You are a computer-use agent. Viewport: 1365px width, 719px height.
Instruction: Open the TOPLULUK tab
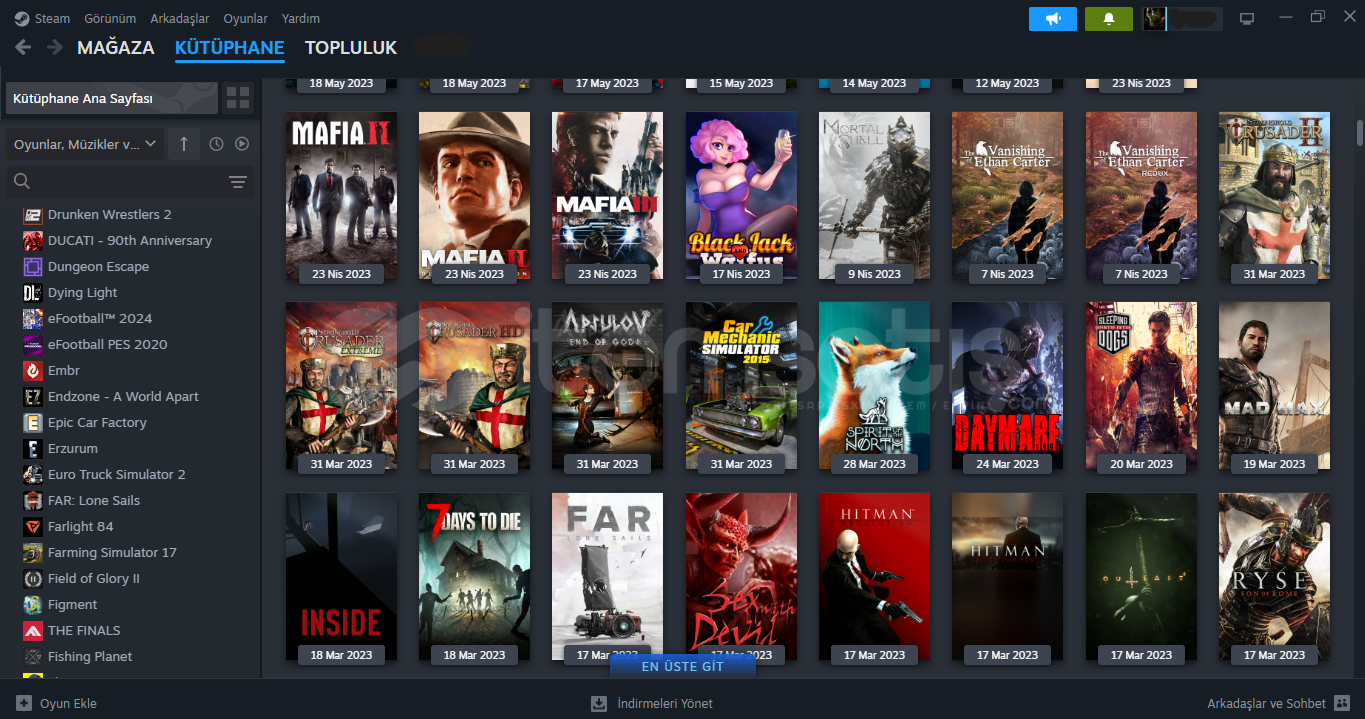tap(351, 47)
